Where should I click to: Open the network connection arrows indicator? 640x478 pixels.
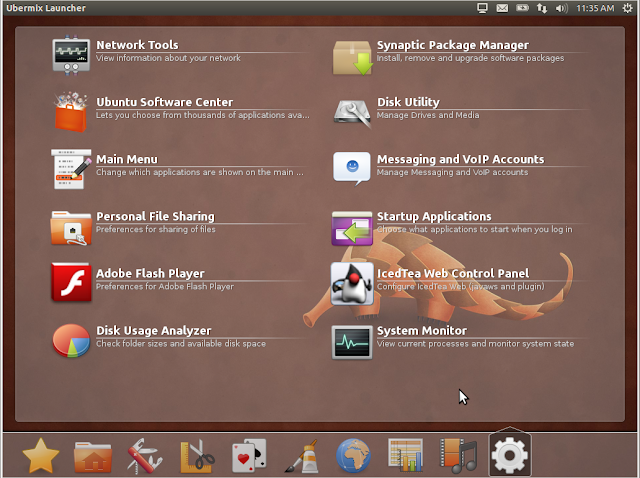point(542,8)
